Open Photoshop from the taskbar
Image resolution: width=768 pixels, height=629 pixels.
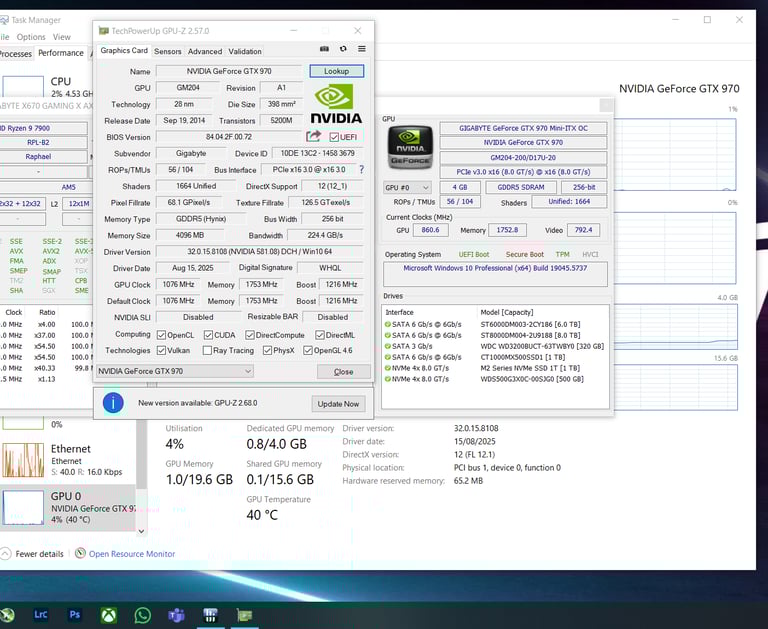point(74,615)
